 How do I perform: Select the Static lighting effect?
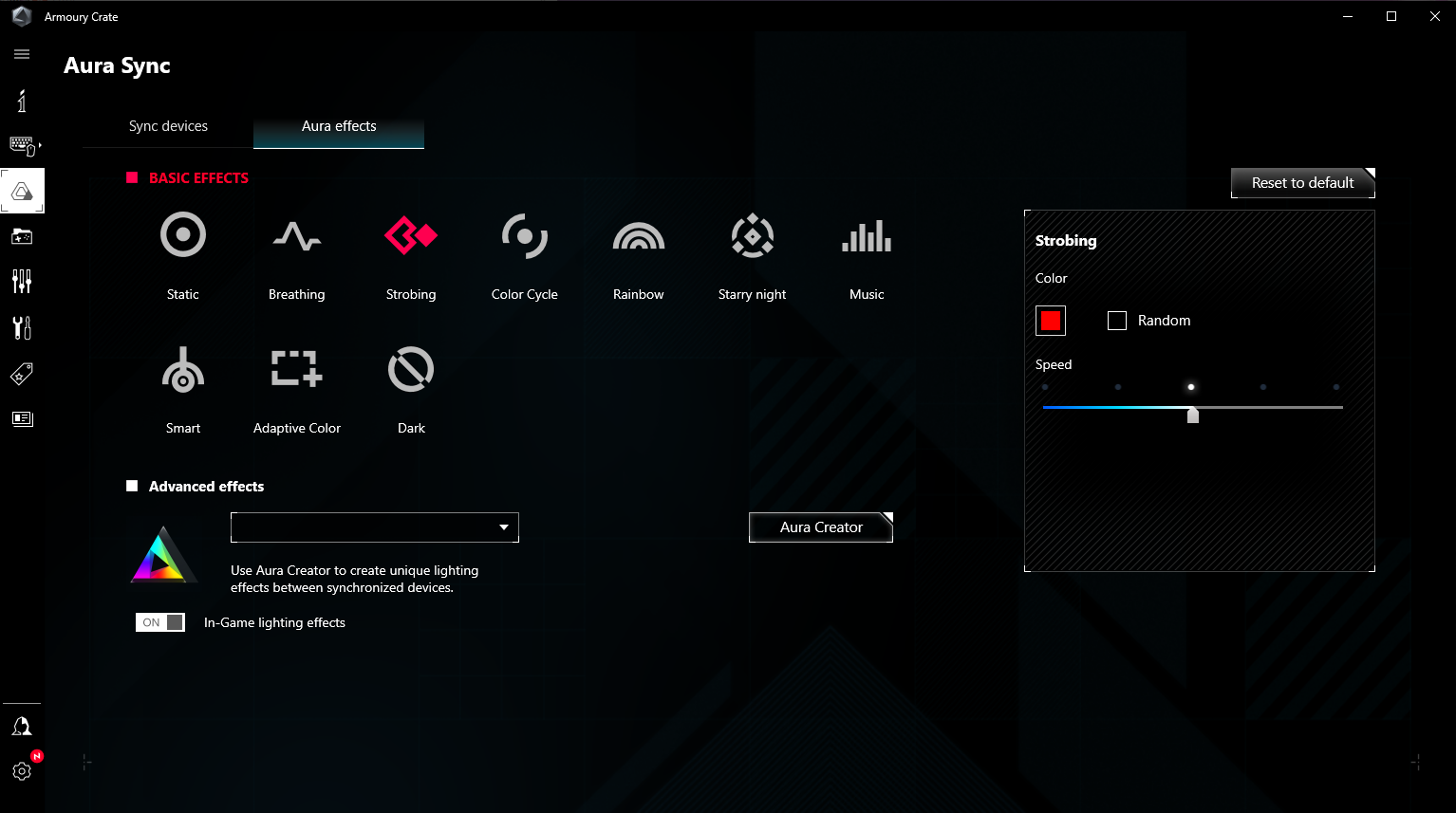click(x=182, y=256)
